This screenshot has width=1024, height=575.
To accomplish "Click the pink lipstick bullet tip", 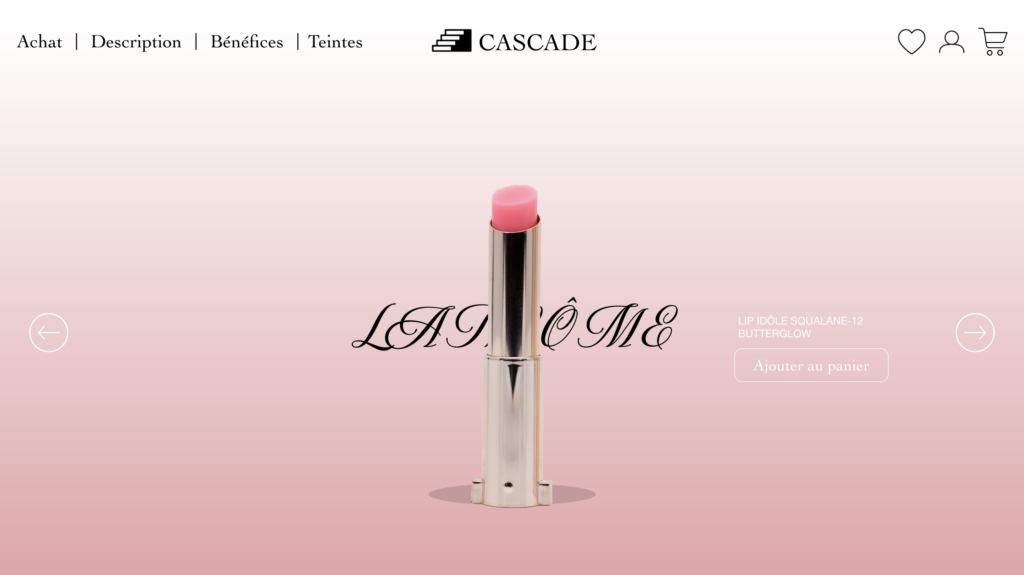I will 515,206.
